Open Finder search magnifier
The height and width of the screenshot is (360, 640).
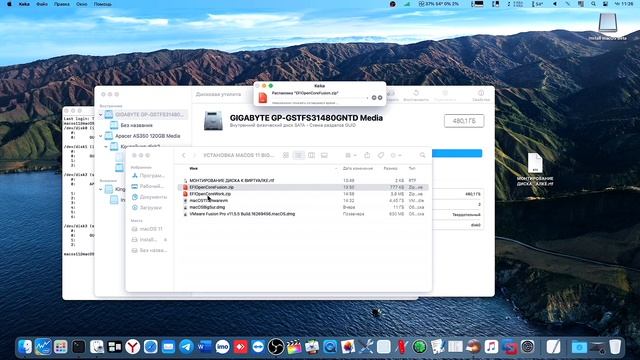[x=422, y=156]
